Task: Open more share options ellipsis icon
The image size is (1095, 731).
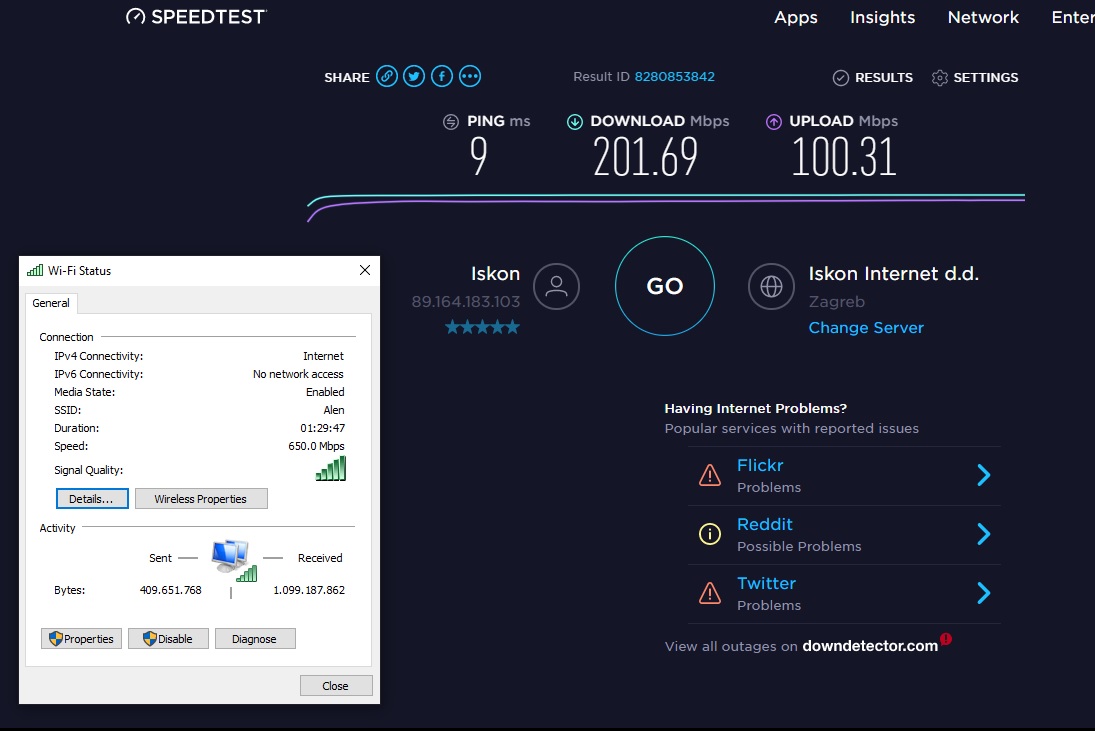Action: tap(470, 76)
